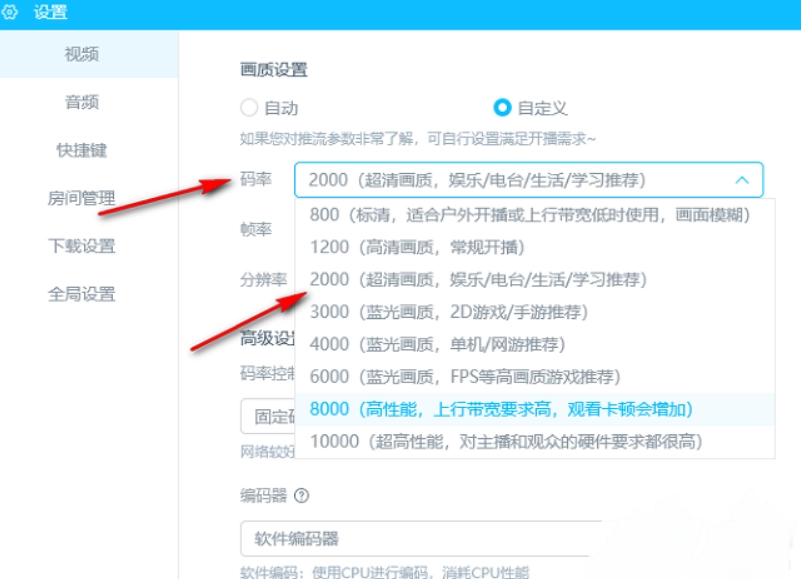
Task: Select the 自定义 quality radio button
Action: coord(502,108)
